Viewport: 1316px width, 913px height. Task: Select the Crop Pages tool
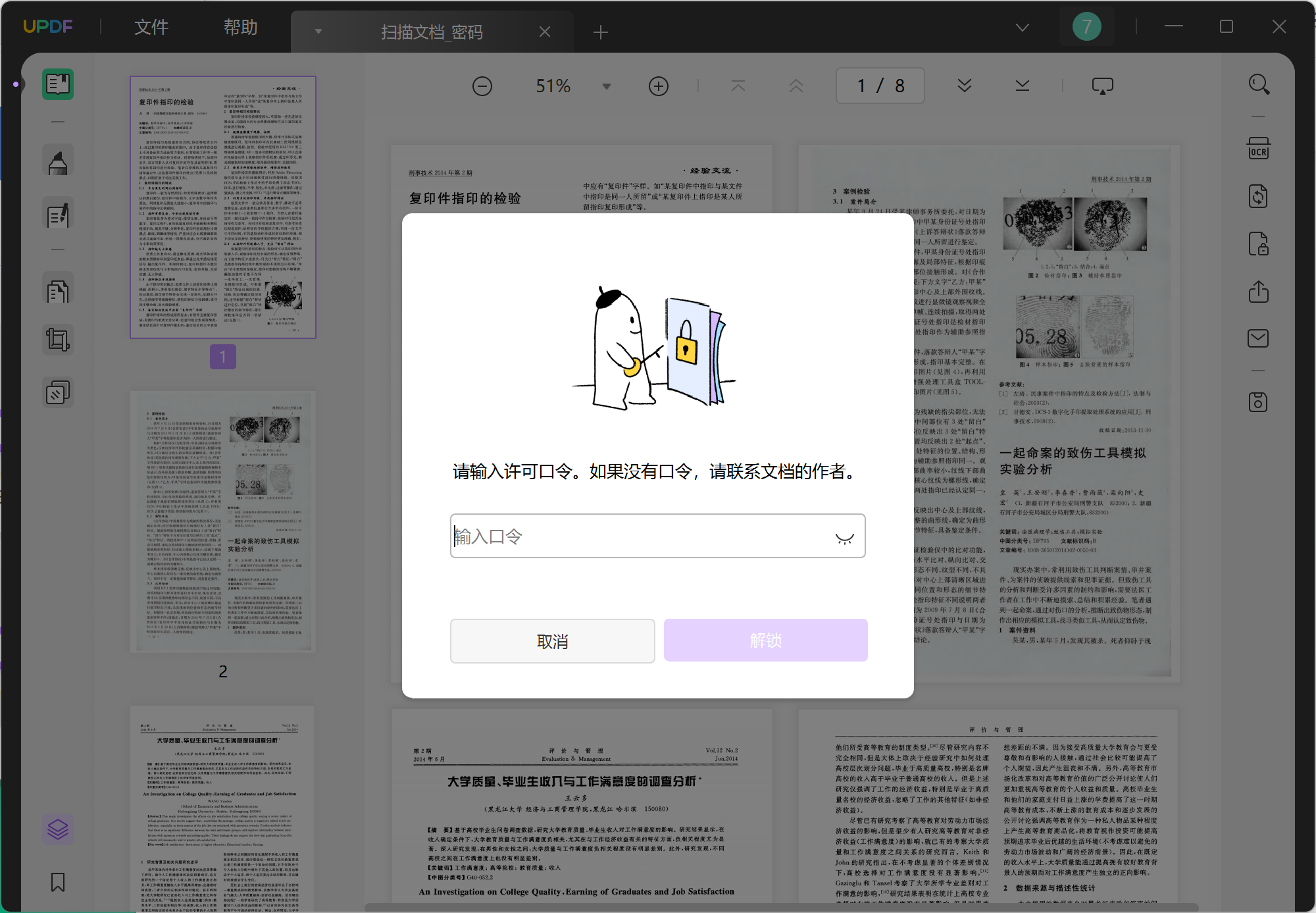[58, 340]
